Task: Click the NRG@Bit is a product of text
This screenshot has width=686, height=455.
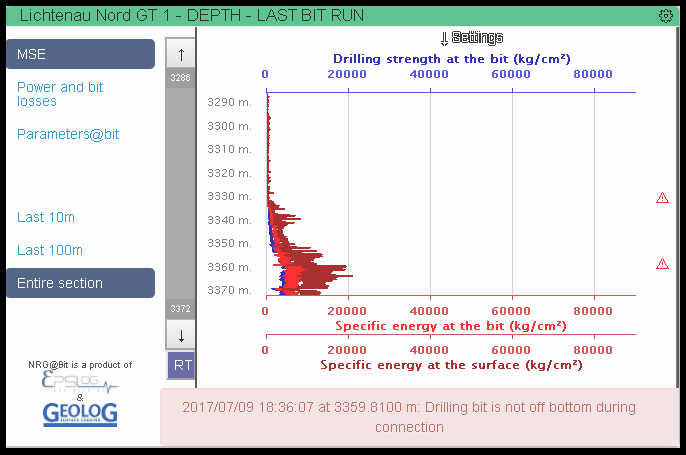Action: pyautogui.click(x=80, y=365)
